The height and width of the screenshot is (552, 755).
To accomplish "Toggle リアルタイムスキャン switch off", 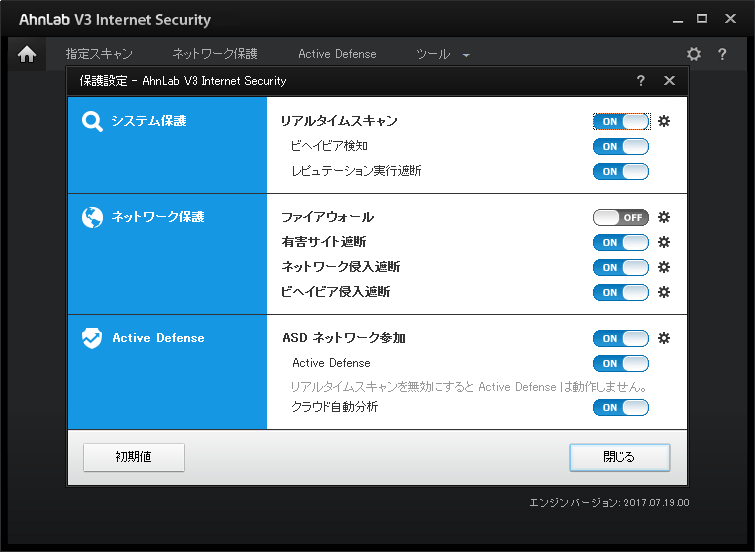I will pyautogui.click(x=621, y=121).
